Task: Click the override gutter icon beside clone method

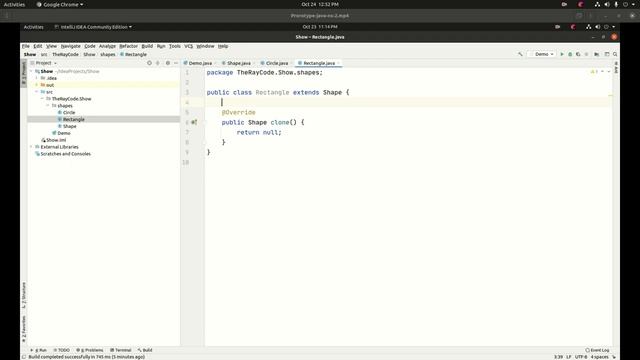Action: click(194, 122)
